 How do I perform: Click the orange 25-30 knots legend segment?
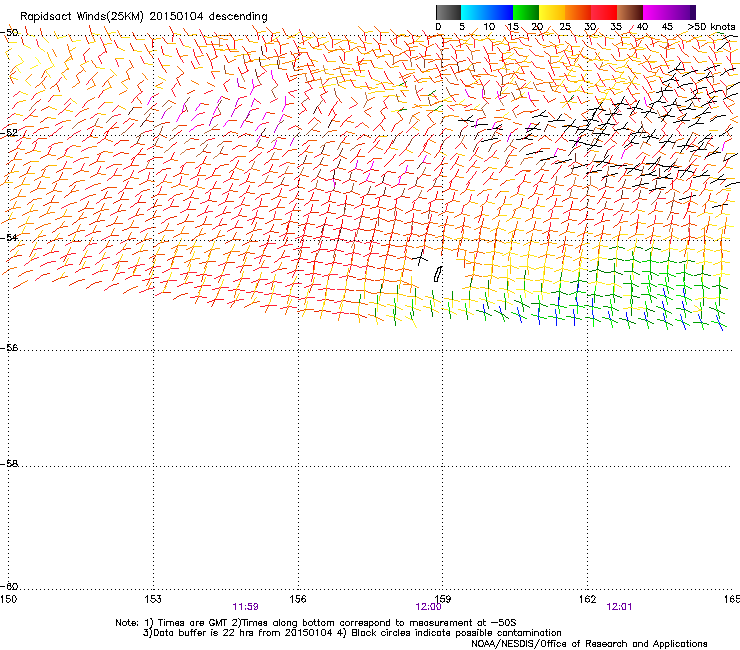pos(578,12)
